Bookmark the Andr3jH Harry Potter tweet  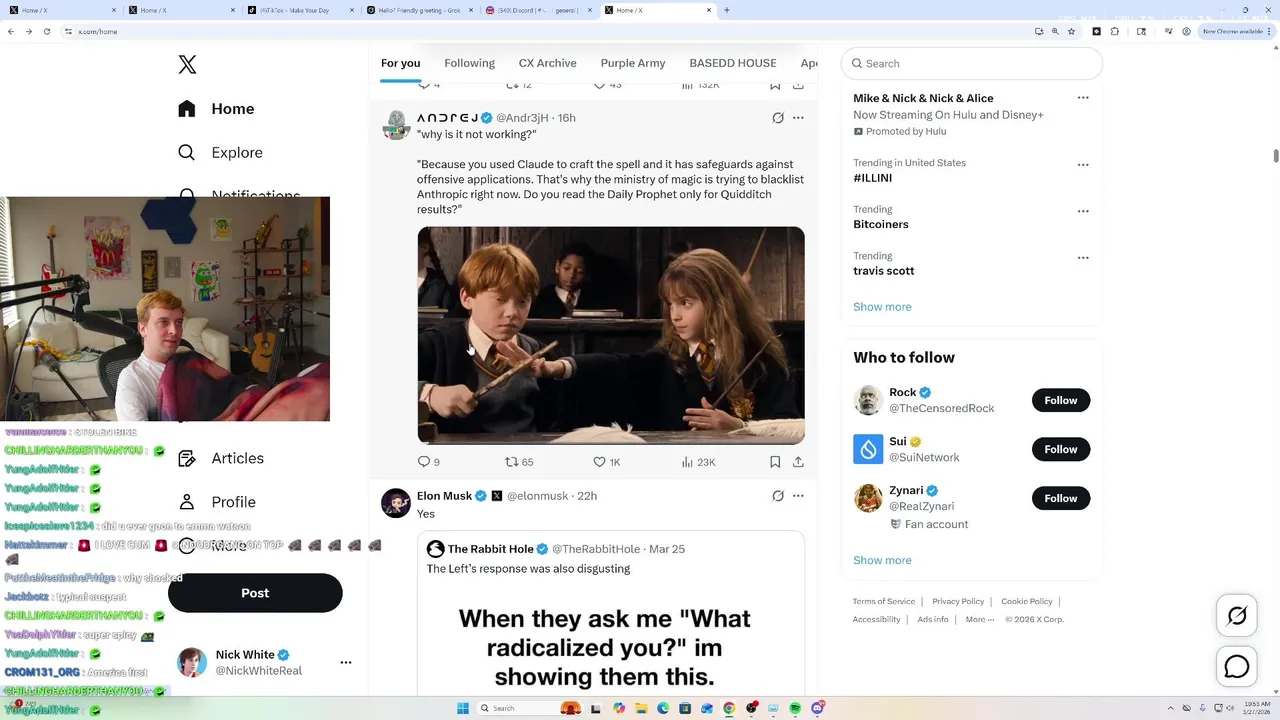tap(775, 462)
